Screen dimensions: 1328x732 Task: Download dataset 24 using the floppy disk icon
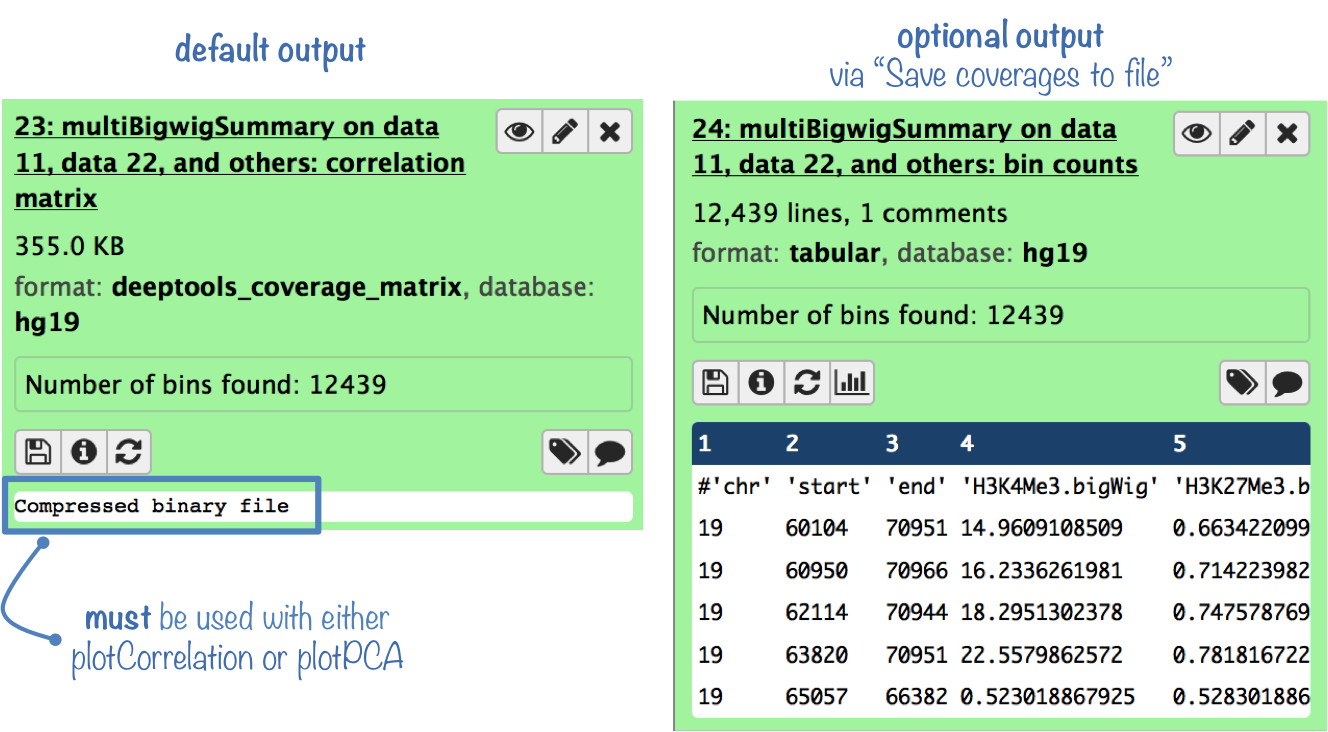point(715,382)
